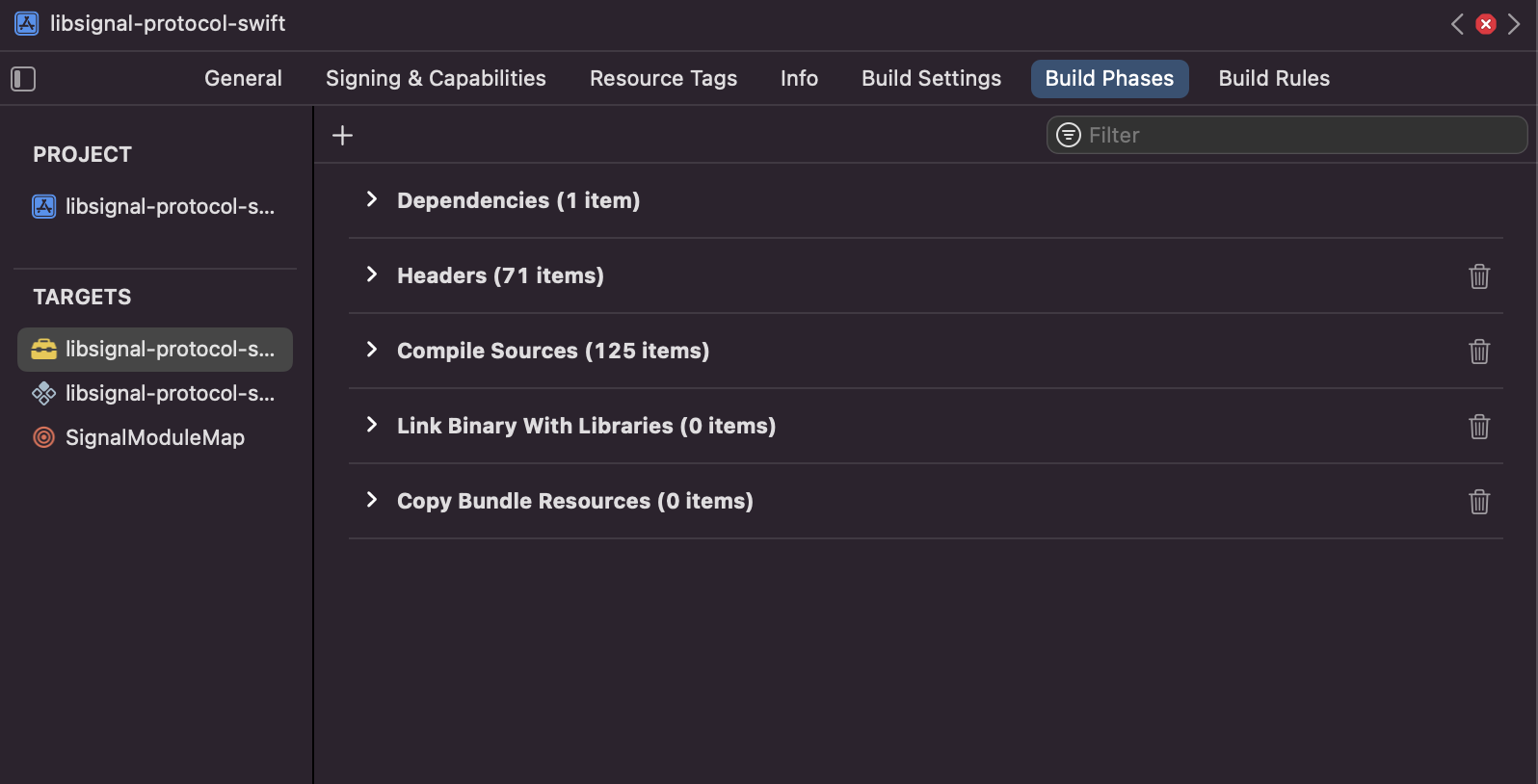Delete the Compile Sources phase
This screenshot has width=1538, height=784.
coord(1478,352)
